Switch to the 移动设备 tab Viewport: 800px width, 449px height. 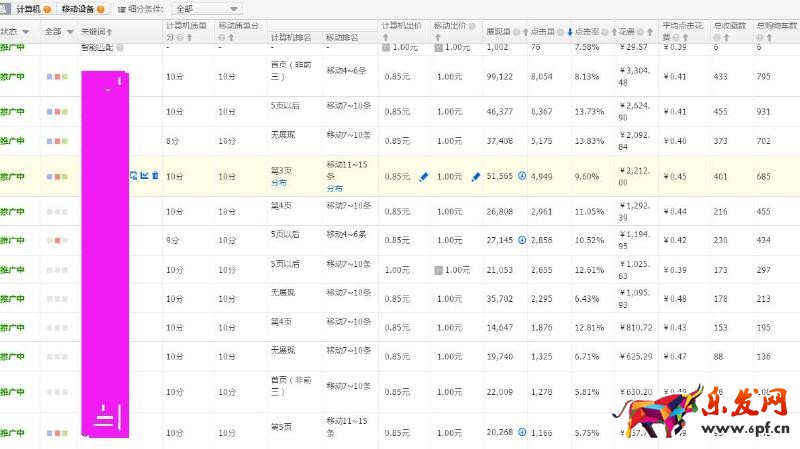(x=80, y=9)
